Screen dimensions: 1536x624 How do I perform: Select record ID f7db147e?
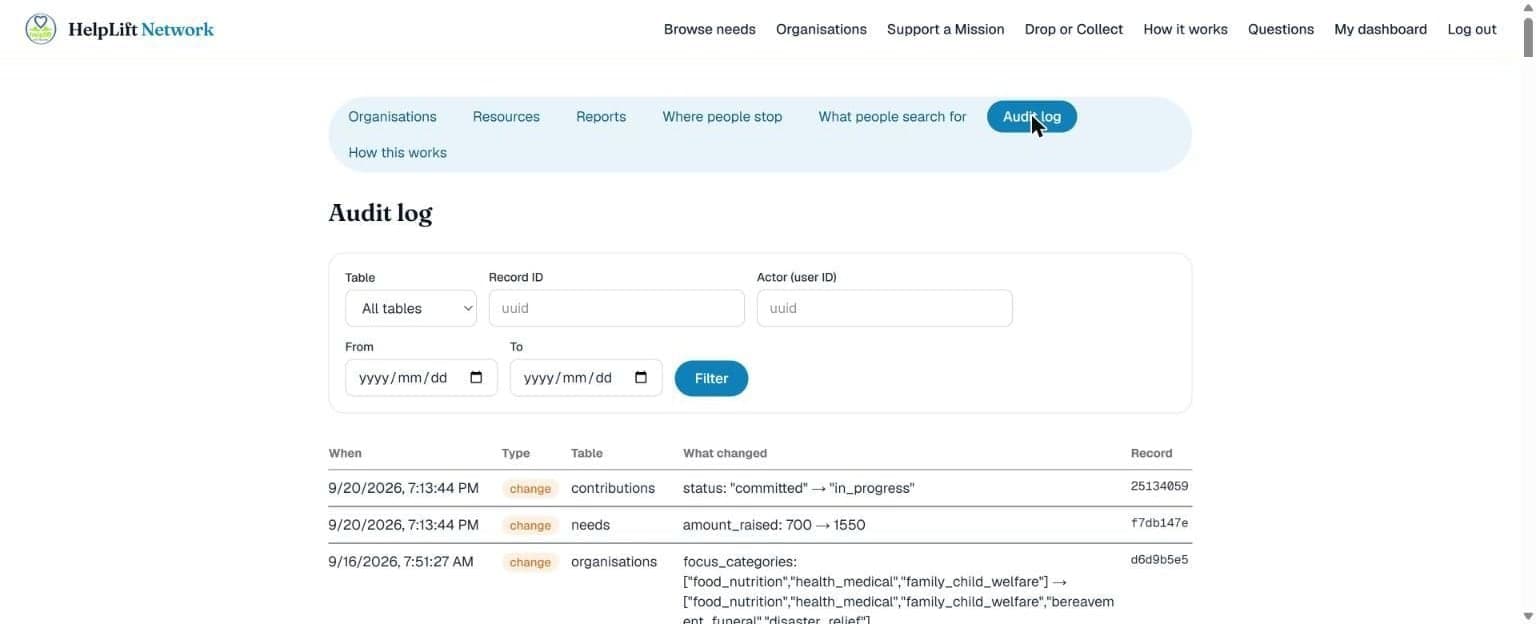[1159, 523]
